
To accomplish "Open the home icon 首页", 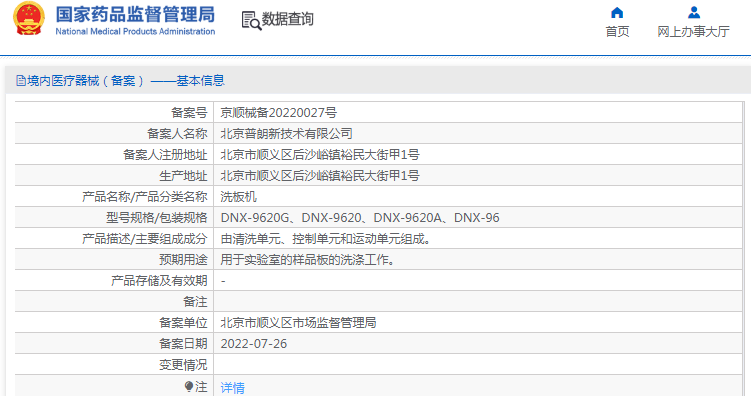I will (x=617, y=12).
